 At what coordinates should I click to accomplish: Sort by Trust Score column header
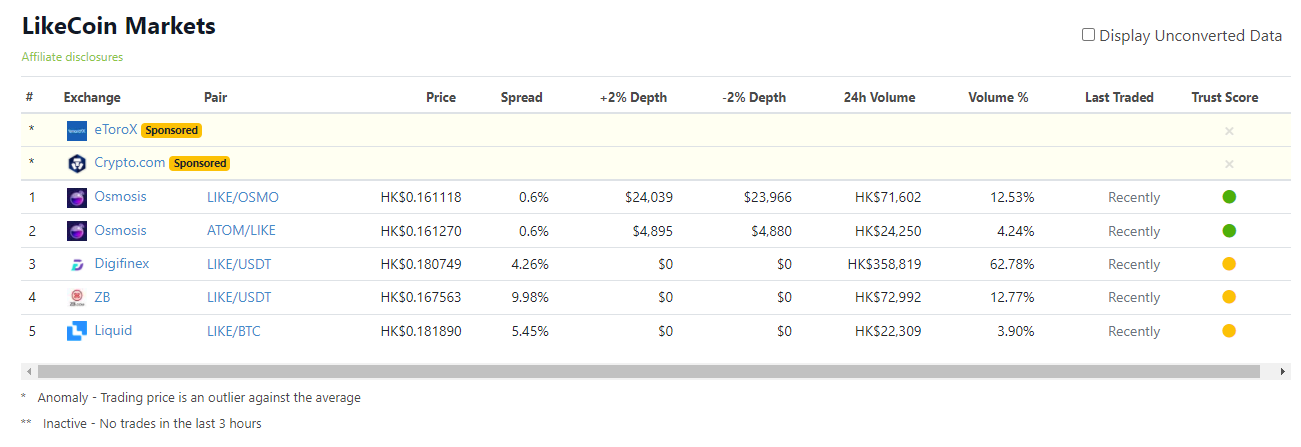coord(1225,97)
